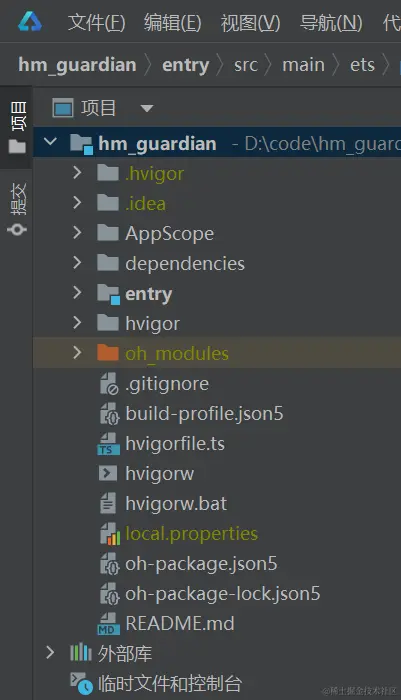
Task: Open the 文件(F) menu
Action: pos(96,23)
